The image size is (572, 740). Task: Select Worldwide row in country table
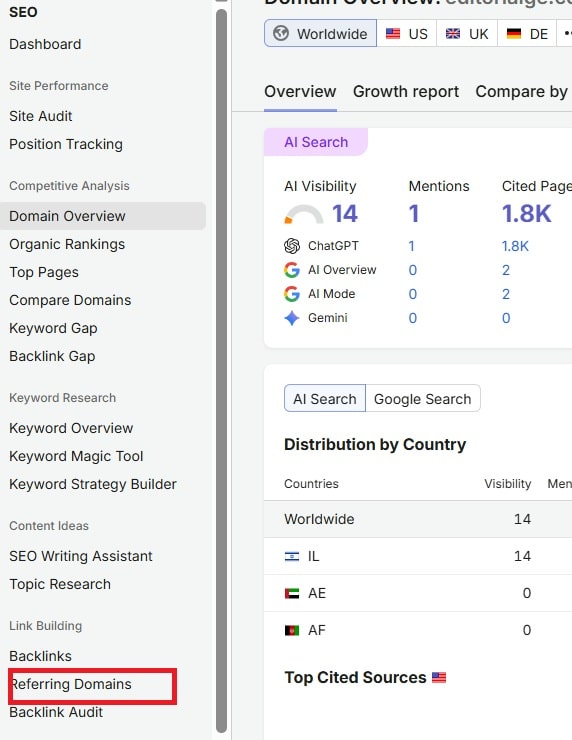click(418, 519)
